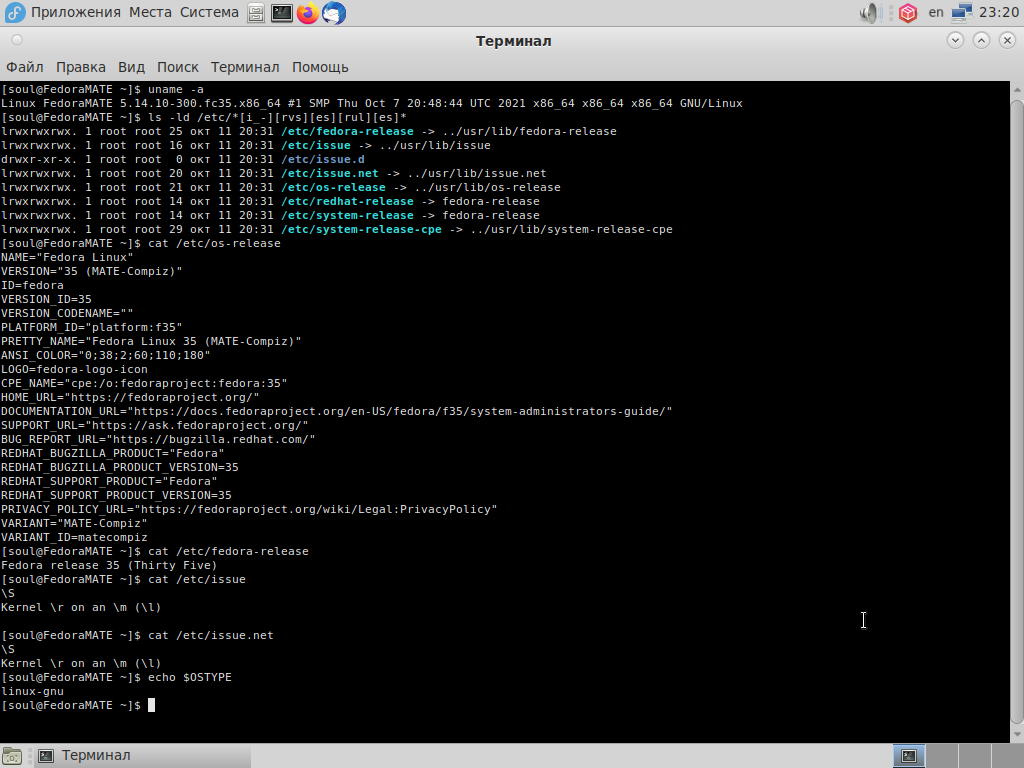The image size is (1024, 768).
Task: Click the '/etc/os-release' cyan listing entry
Action: pyautogui.click(x=334, y=187)
